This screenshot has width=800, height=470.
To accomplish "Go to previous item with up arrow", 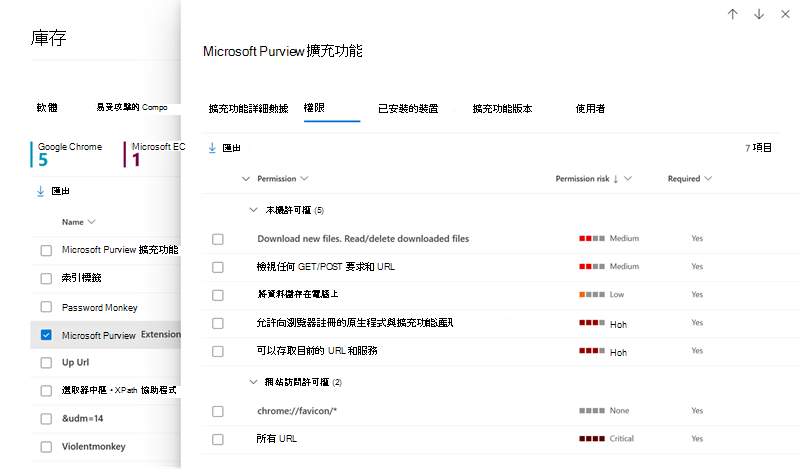I will (x=733, y=14).
